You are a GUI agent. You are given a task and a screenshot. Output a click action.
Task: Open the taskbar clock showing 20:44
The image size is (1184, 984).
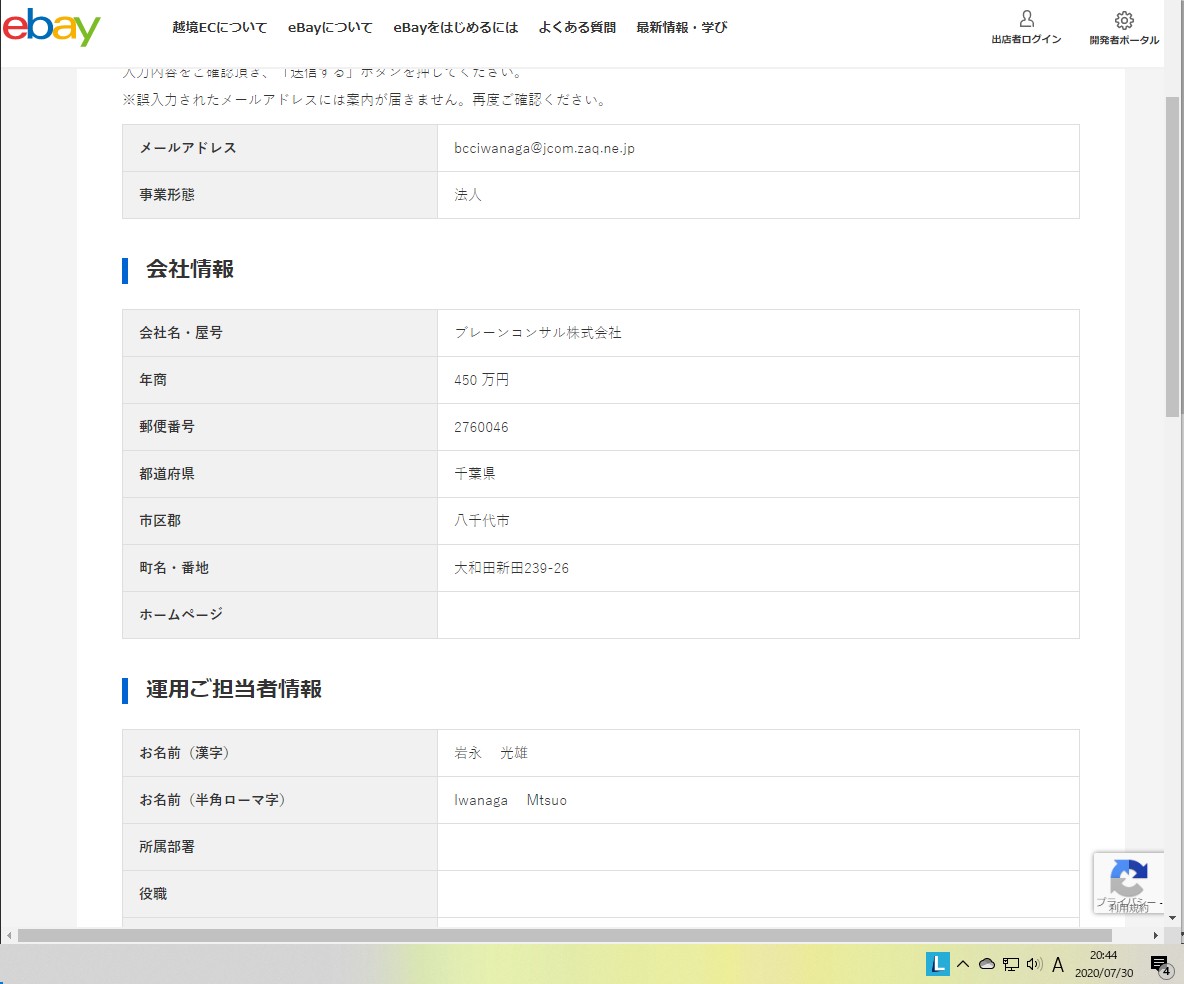pos(1104,964)
